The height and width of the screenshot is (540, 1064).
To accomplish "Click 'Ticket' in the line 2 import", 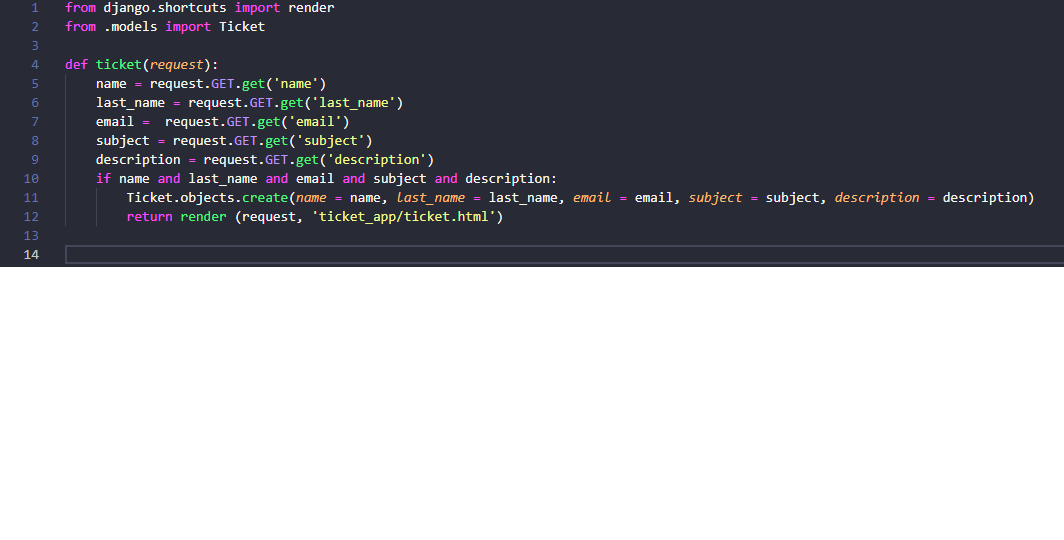I will 242,27.
